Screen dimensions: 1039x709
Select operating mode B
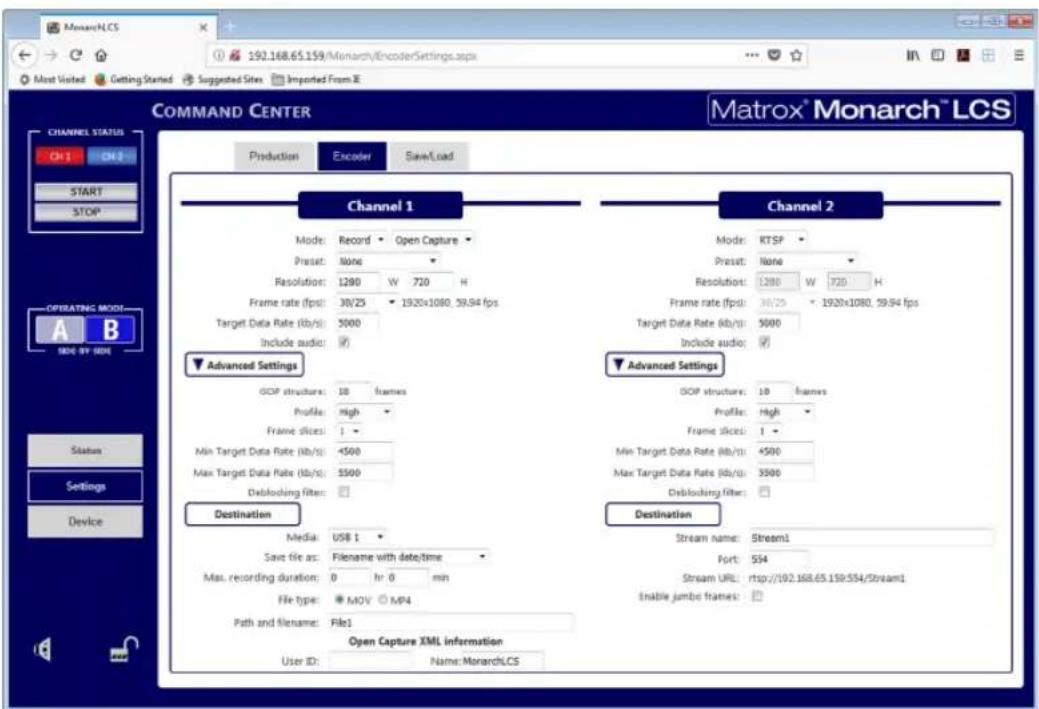pyautogui.click(x=110, y=329)
